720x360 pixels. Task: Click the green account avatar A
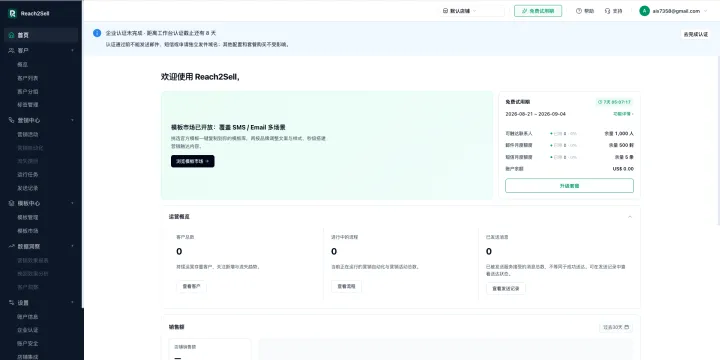tap(644, 11)
